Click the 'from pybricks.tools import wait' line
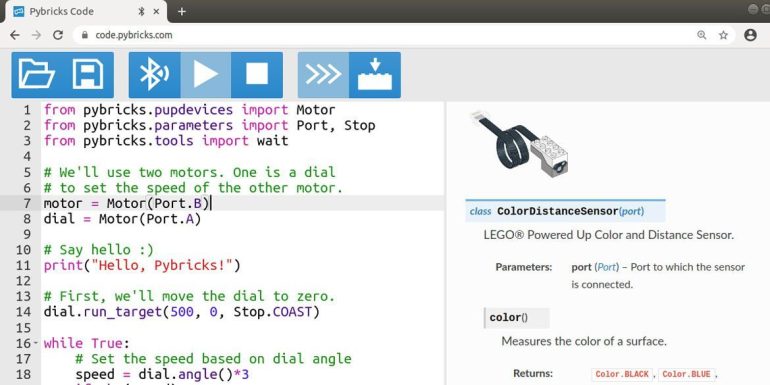The image size is (770, 385). pyautogui.click(x=166, y=141)
